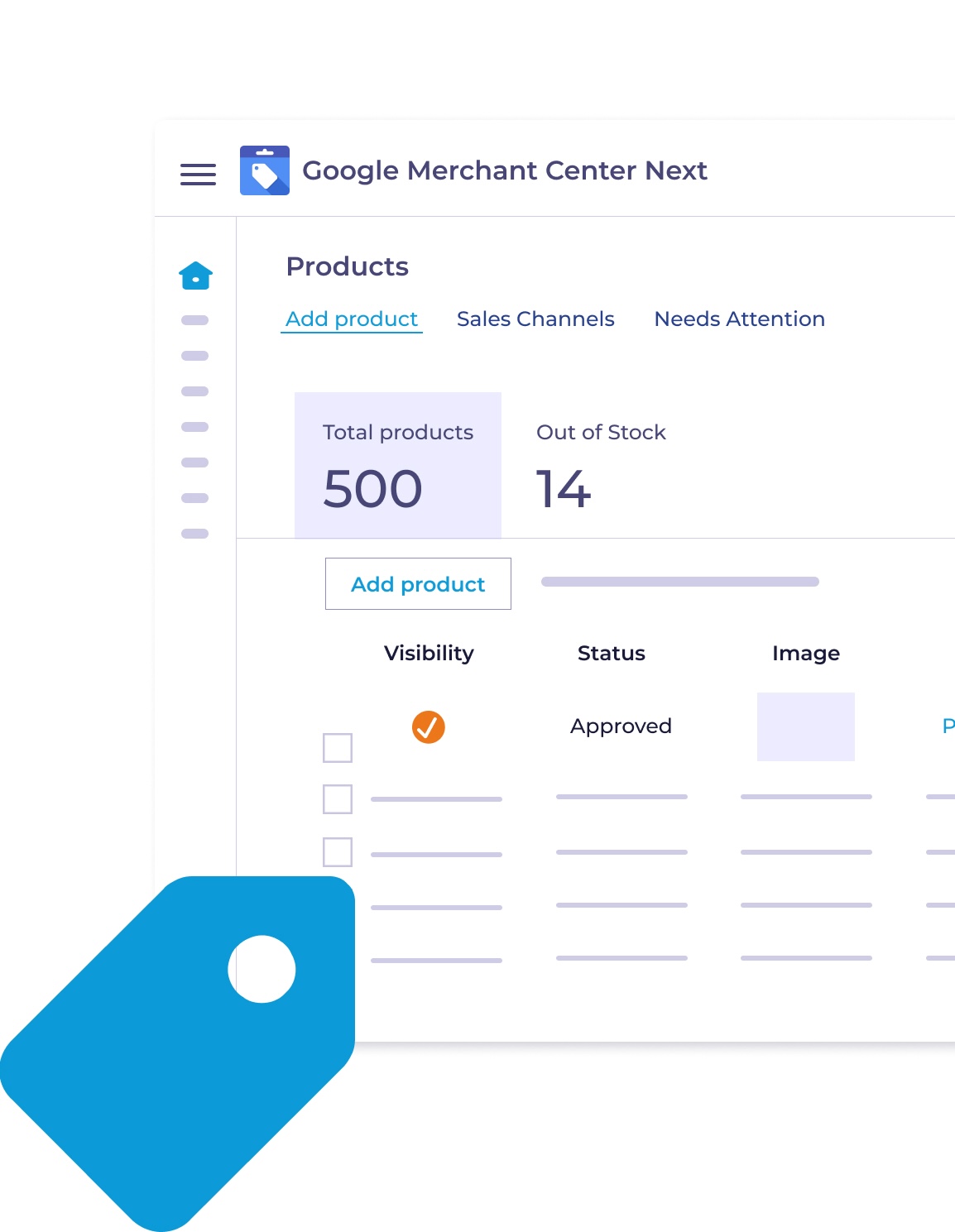
Task: Click the Visibility column header
Action: tap(429, 654)
